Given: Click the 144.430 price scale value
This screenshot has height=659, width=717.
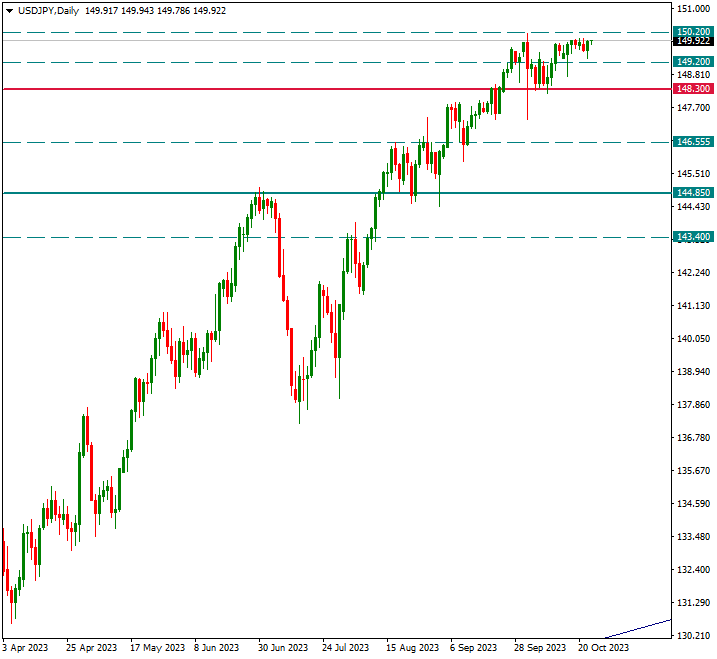Looking at the screenshot, I should [x=693, y=207].
